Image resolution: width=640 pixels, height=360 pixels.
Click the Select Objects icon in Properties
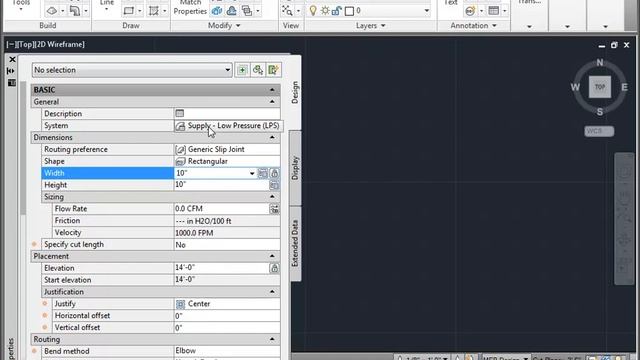258,70
